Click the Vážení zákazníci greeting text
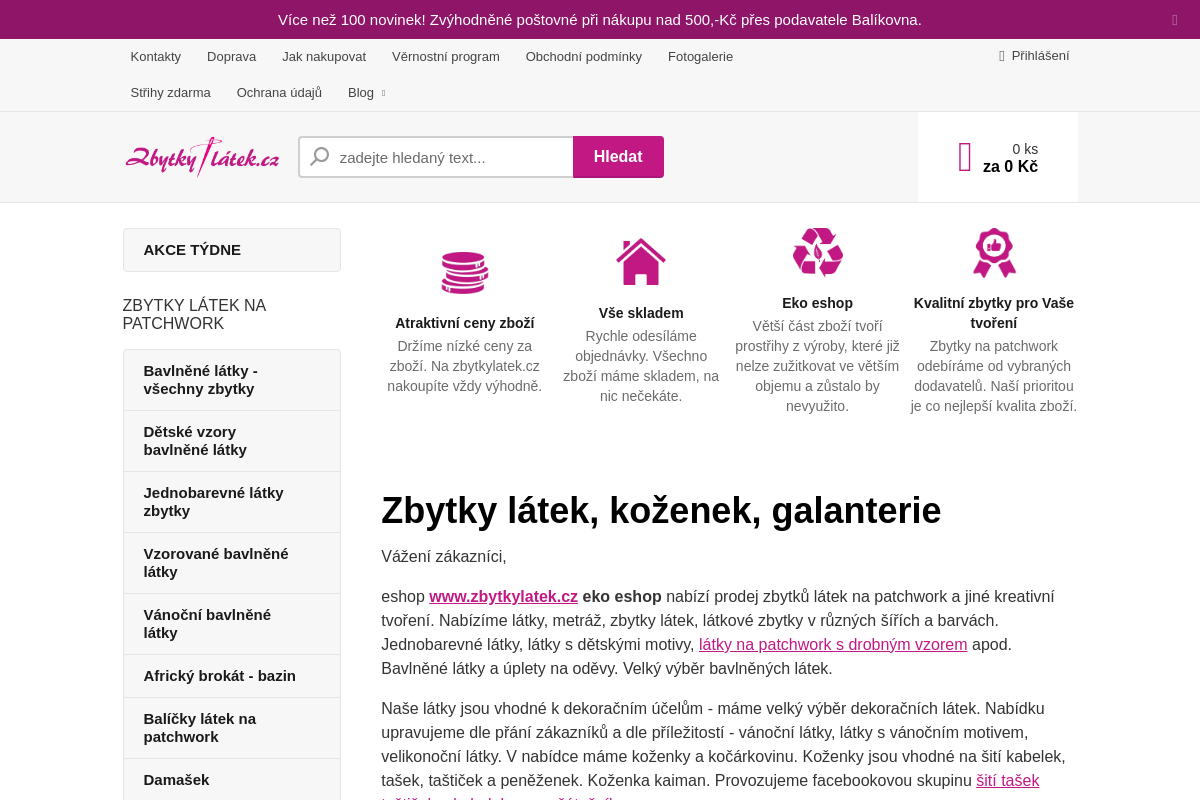Screen dimensions: 1200x800 coord(444,556)
